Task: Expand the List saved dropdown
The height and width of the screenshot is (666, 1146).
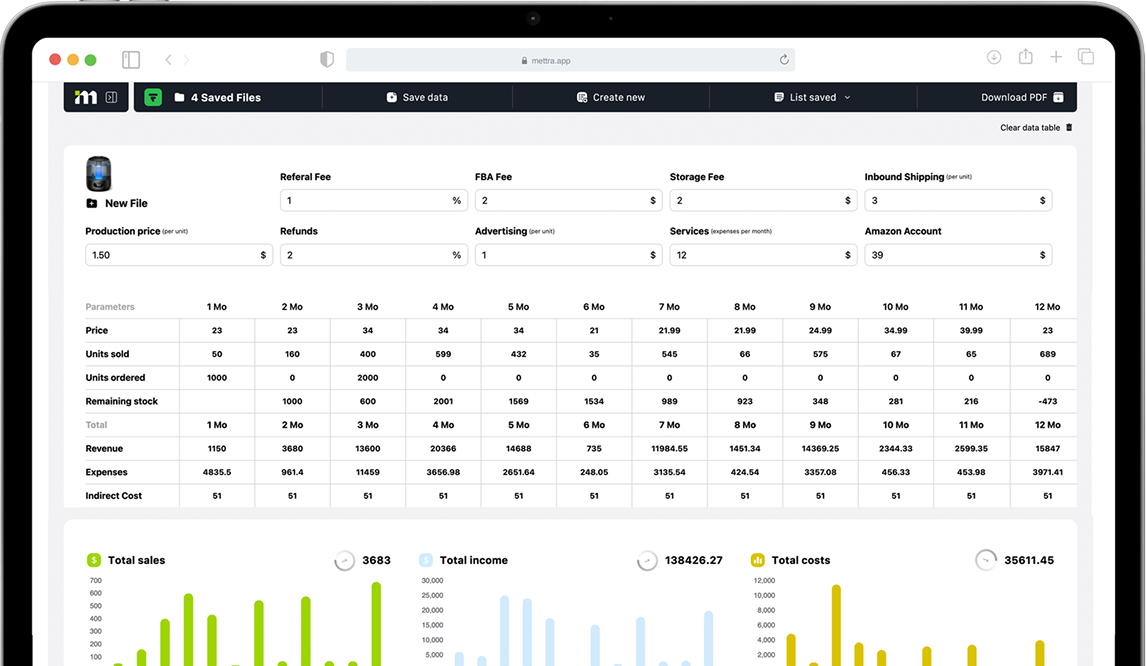Action: click(x=812, y=97)
